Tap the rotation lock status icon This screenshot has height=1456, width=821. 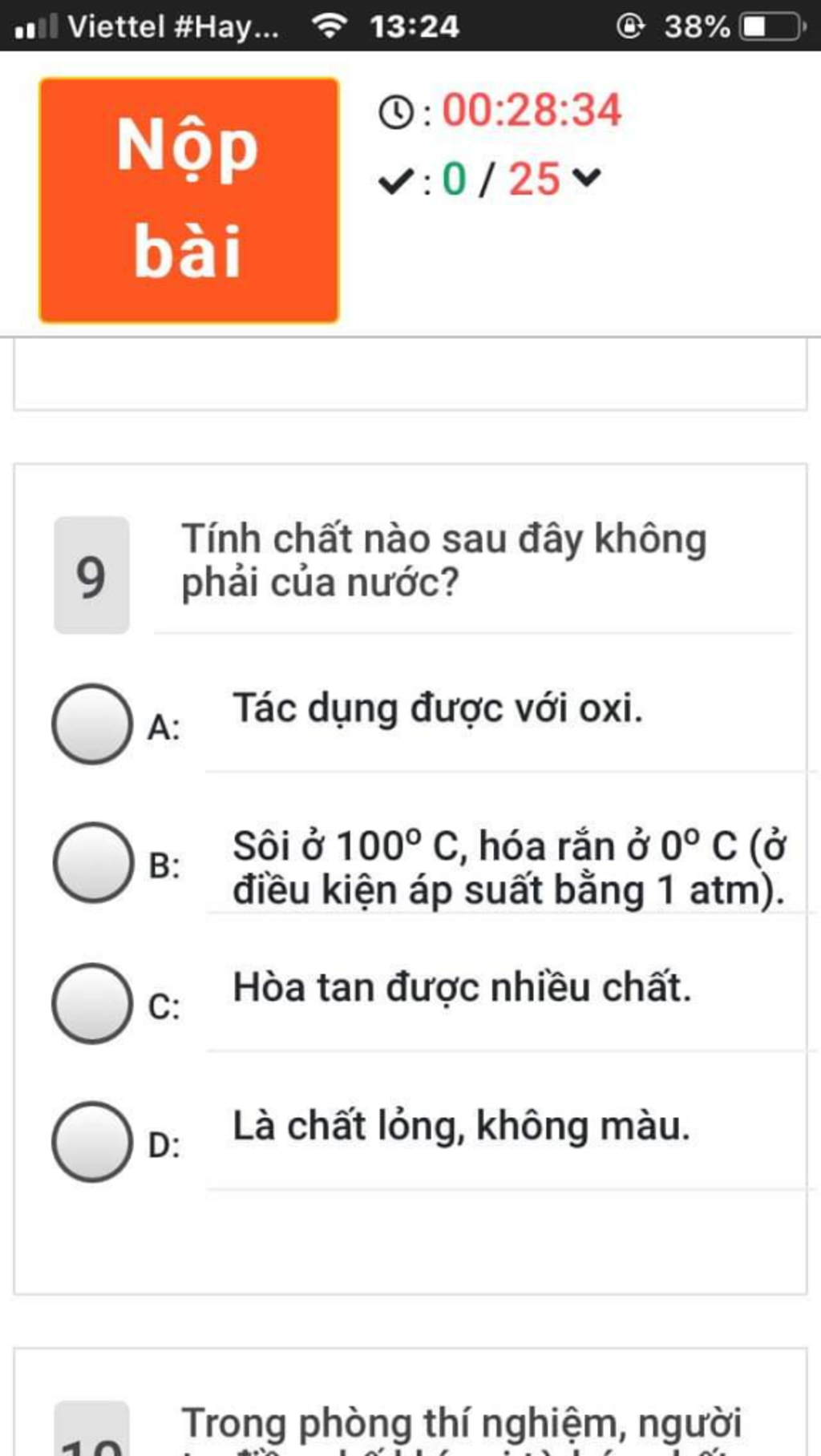tap(630, 26)
